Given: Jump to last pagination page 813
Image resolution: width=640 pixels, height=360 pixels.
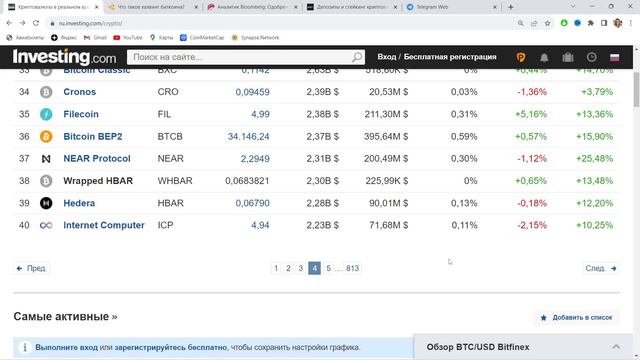Looking at the screenshot, I should [352, 268].
